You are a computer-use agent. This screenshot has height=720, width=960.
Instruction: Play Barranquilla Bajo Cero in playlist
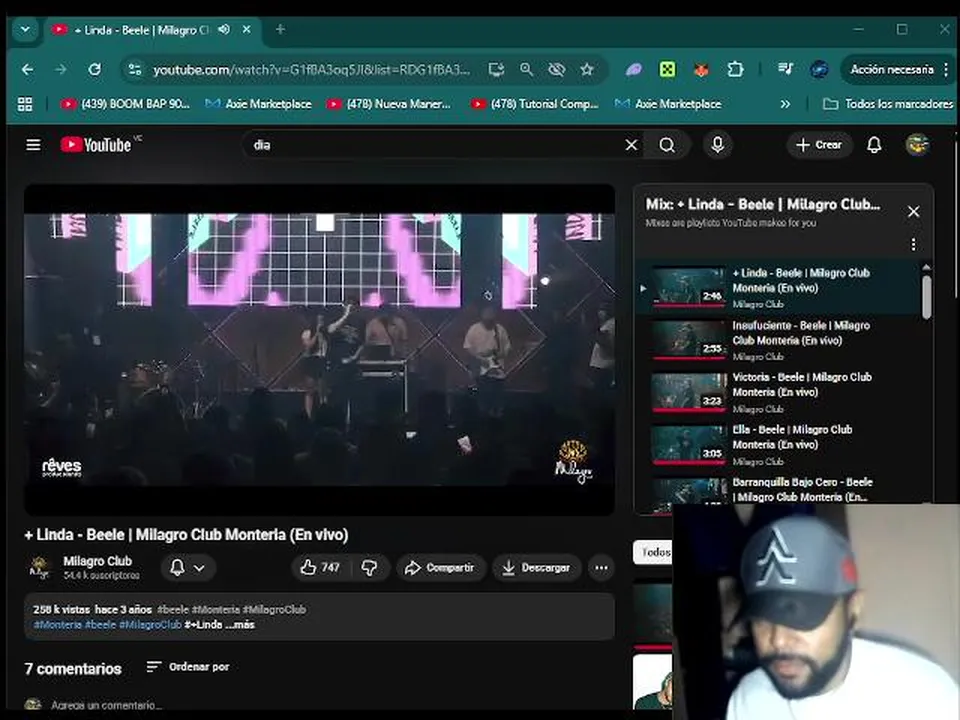778,490
